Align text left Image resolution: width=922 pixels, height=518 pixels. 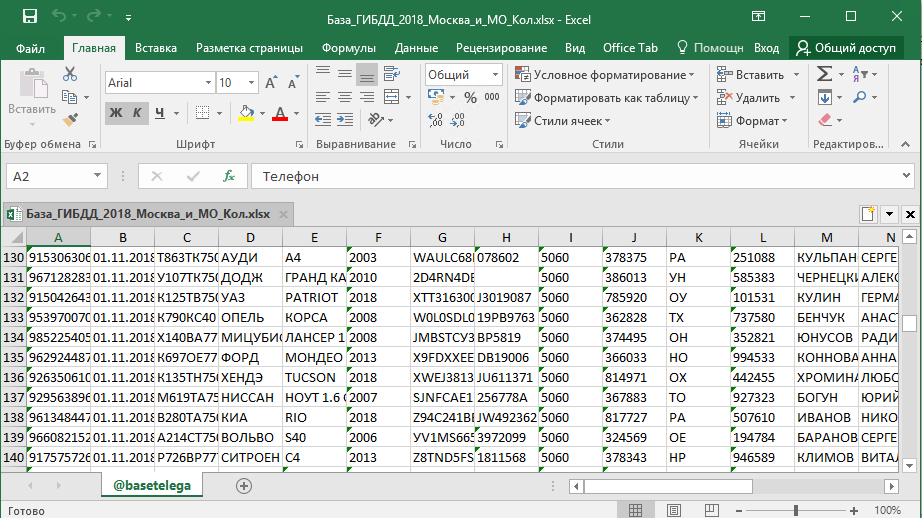[x=323, y=97]
